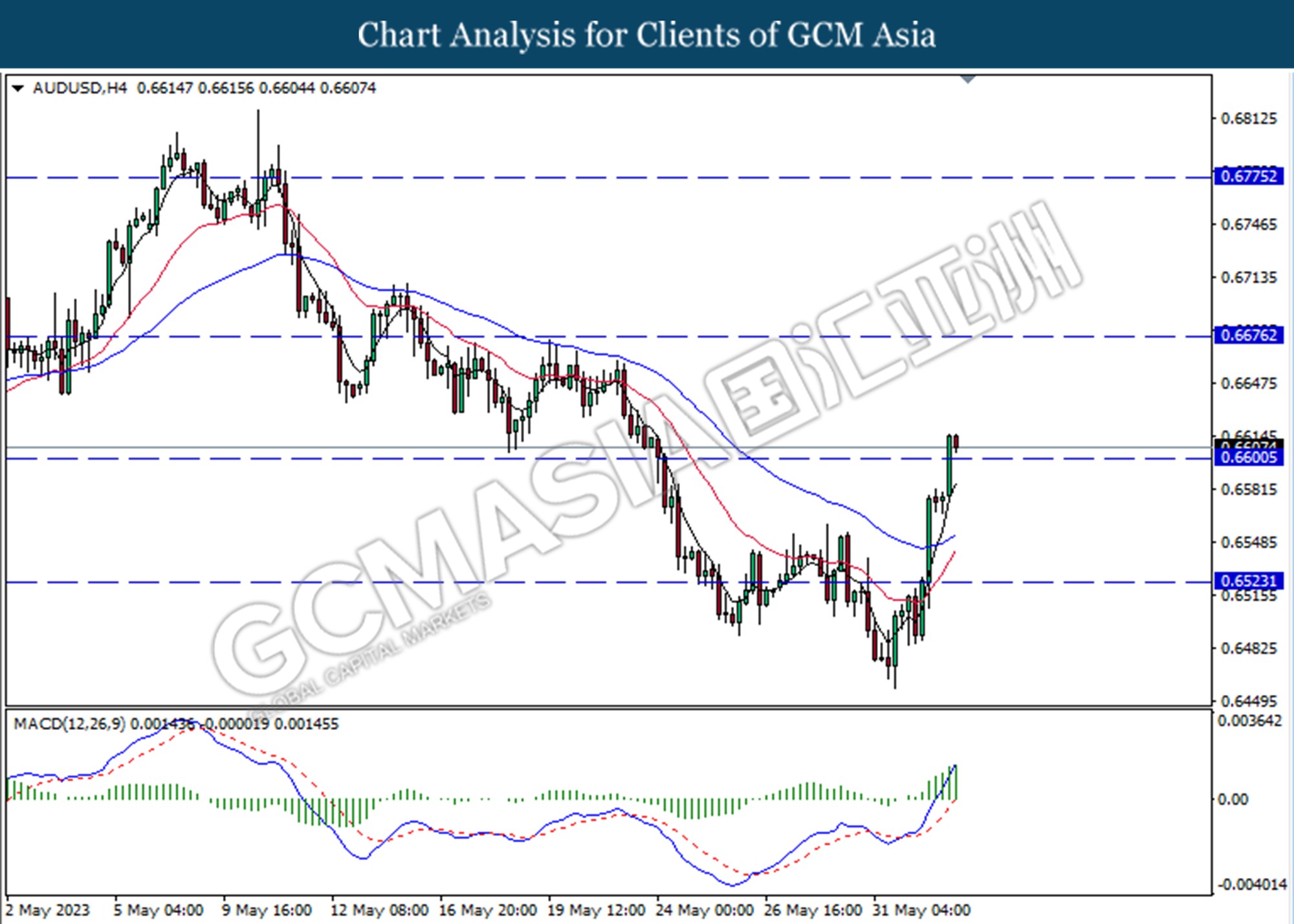Click the chart shift marker triangle
The height and width of the screenshot is (924, 1294).
pyautogui.click(x=968, y=80)
